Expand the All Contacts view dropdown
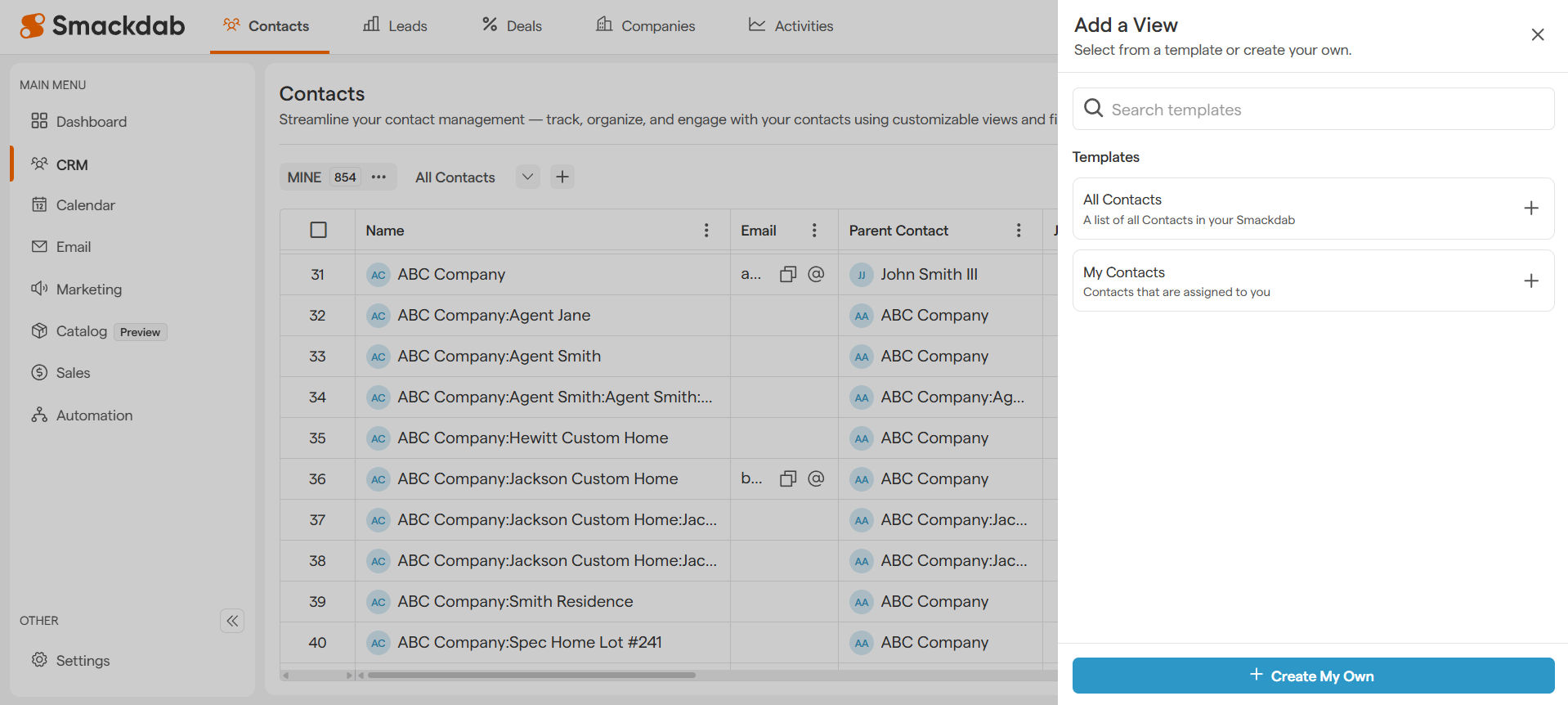 click(527, 177)
